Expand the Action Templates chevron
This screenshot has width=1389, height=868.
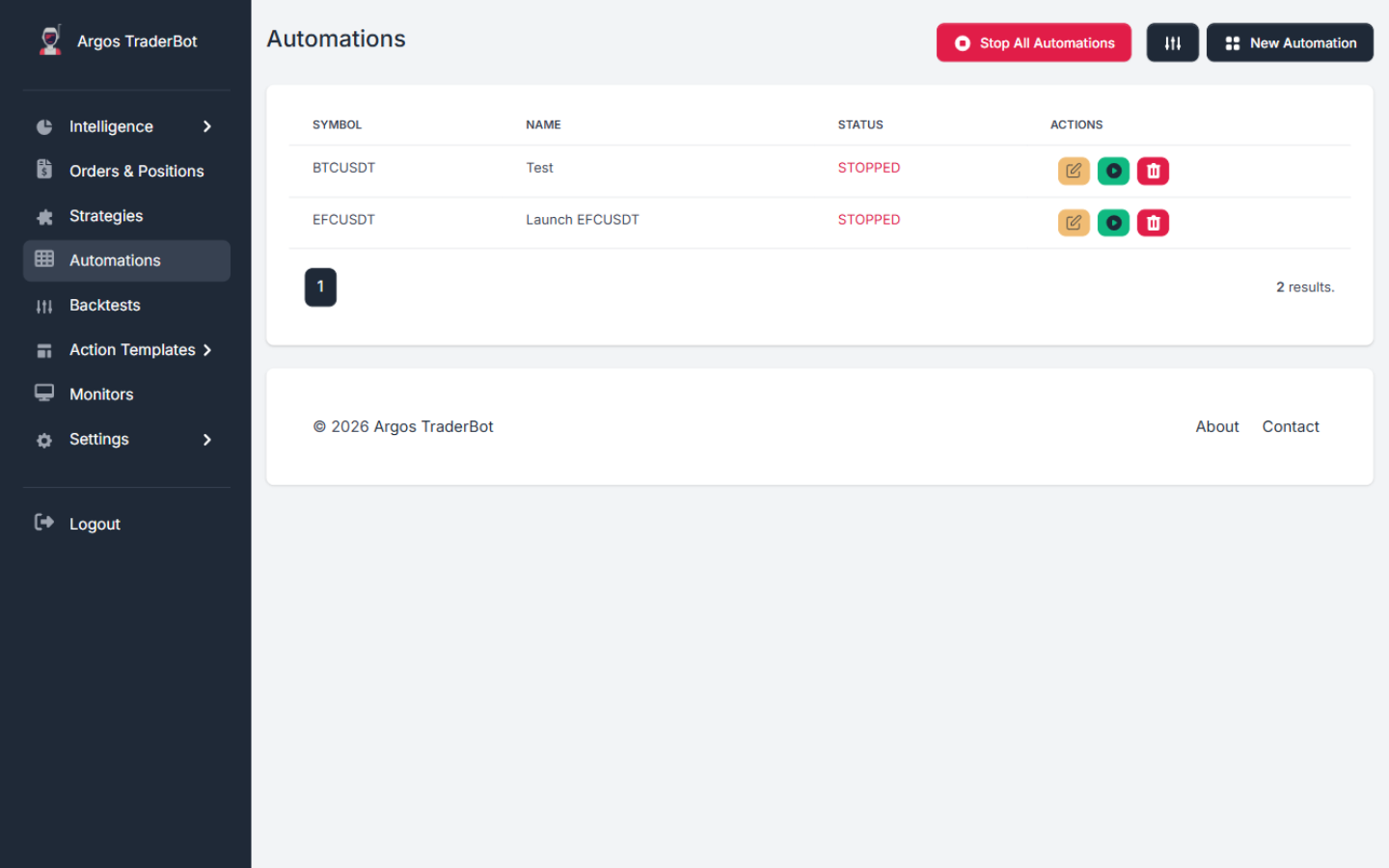tap(206, 350)
